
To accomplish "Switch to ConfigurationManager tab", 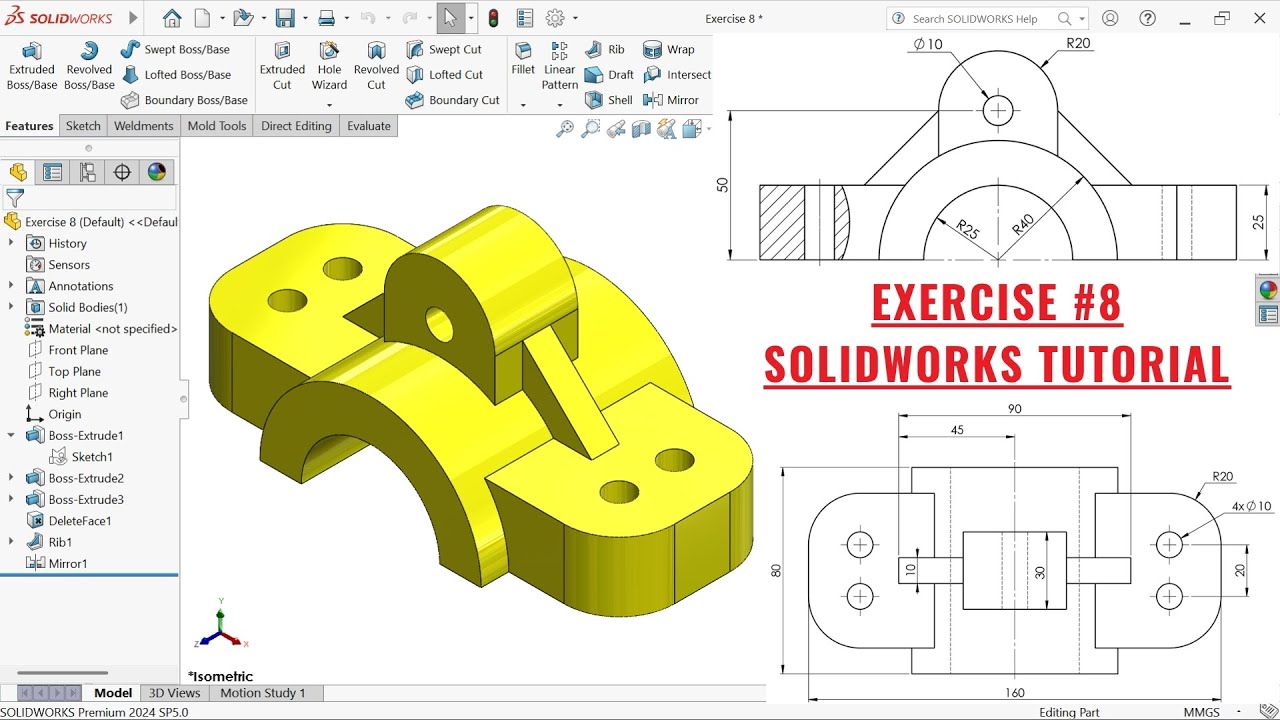I will tap(88, 172).
